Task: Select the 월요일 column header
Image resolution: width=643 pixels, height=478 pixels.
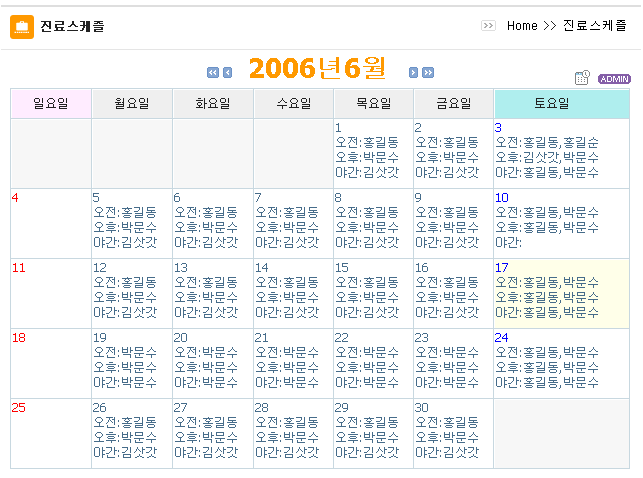Action: tap(132, 103)
